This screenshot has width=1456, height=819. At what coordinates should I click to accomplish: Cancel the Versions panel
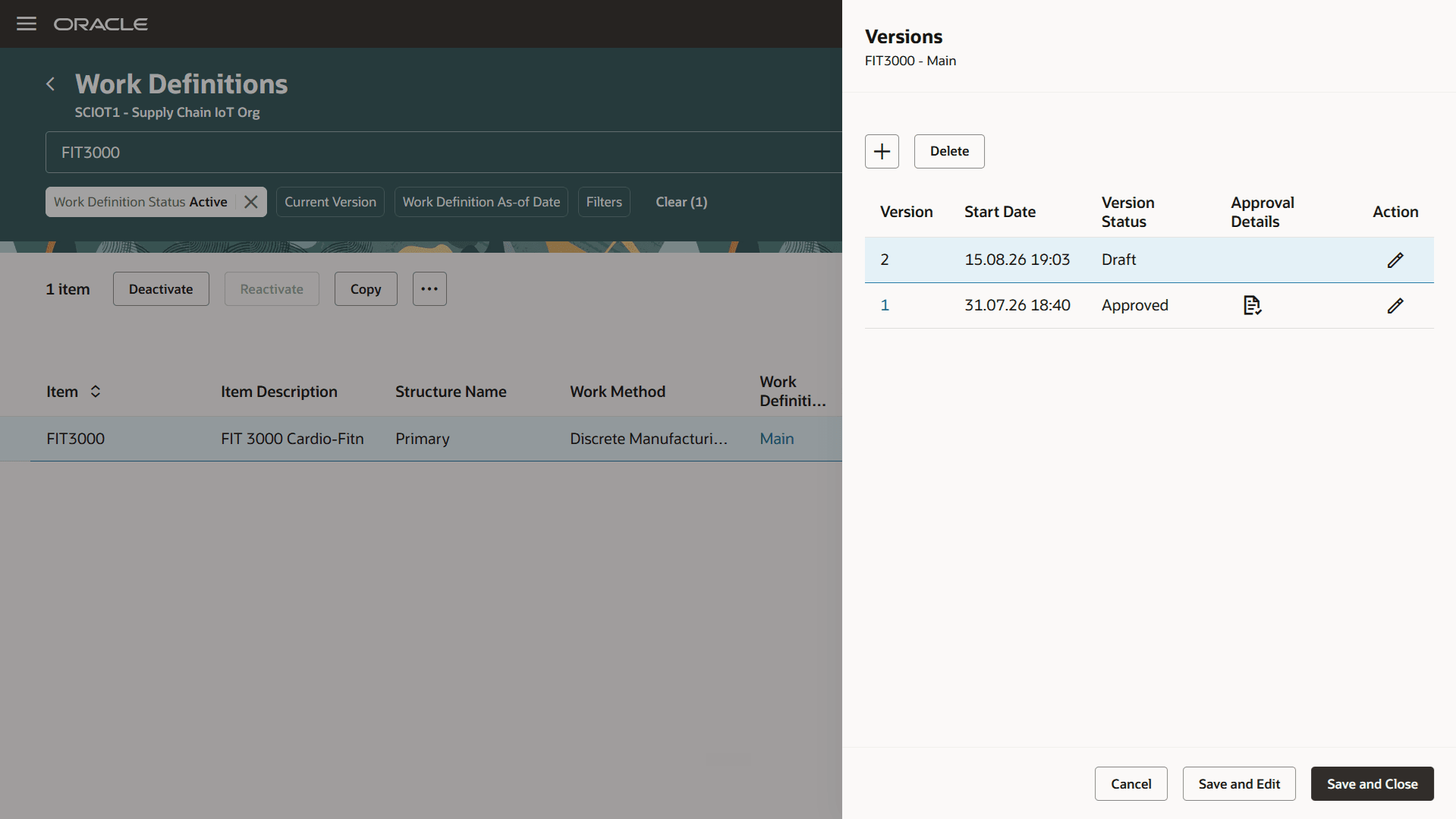[x=1131, y=784]
